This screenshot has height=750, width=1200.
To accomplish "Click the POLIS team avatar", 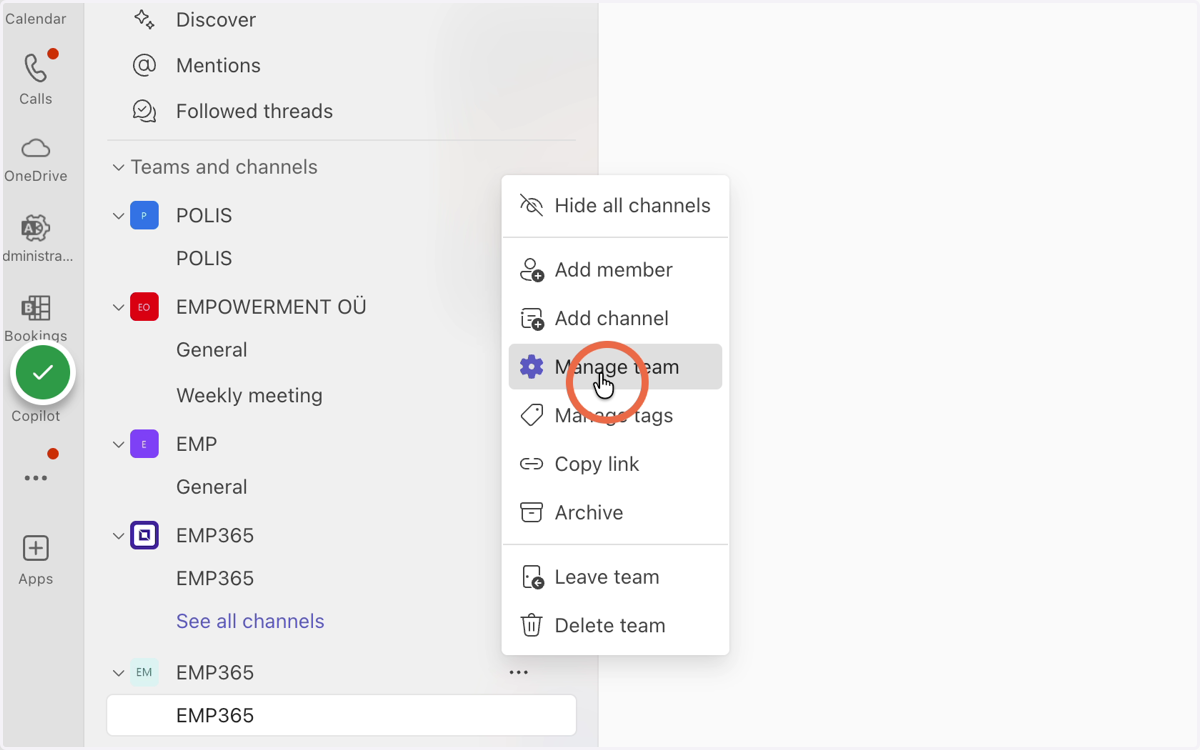I will coord(144,216).
